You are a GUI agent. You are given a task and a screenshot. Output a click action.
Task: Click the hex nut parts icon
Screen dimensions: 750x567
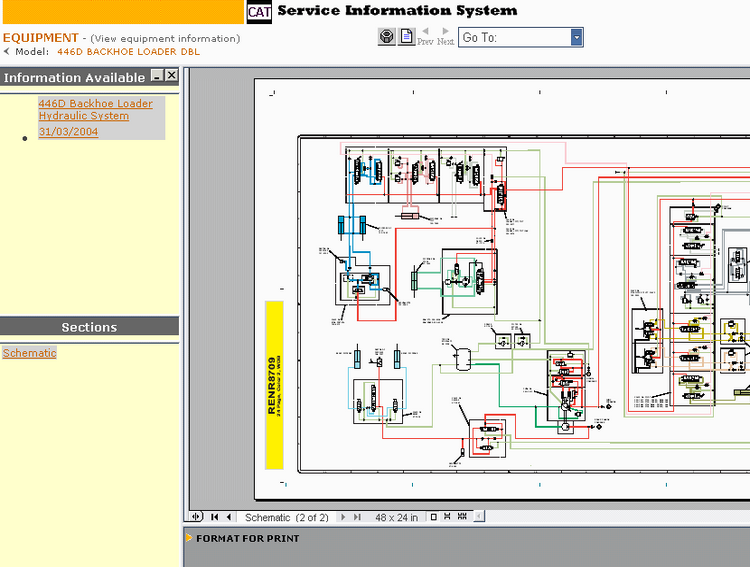[386, 37]
